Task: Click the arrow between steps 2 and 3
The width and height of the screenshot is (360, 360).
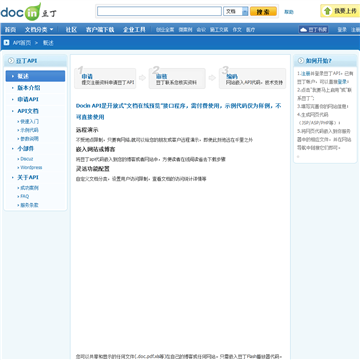Action: coord(212,78)
